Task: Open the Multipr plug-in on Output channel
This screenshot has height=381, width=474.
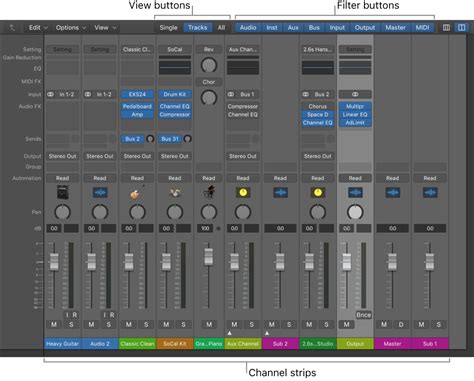Action: click(x=355, y=106)
